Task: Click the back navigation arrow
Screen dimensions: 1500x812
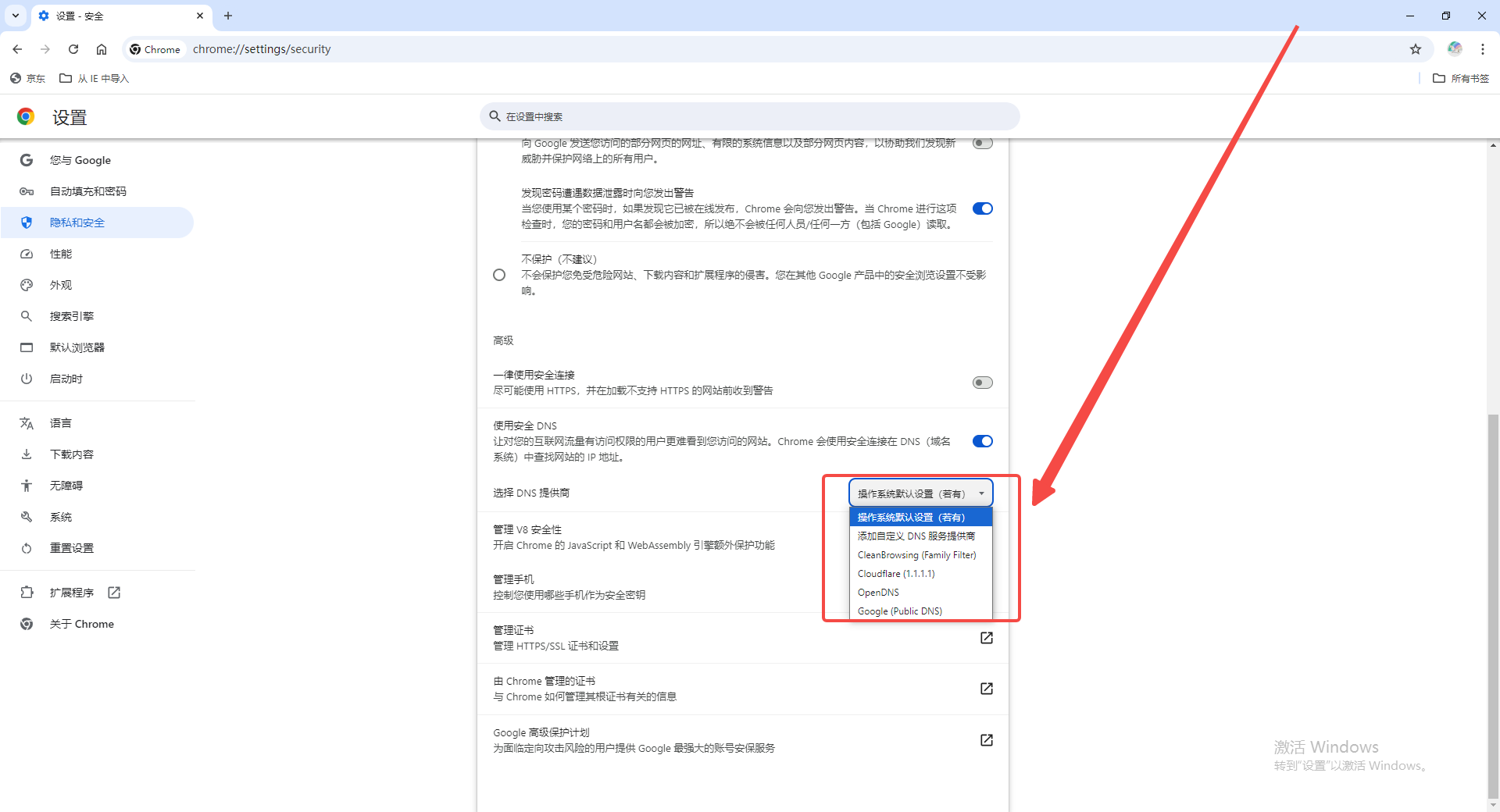Action: (x=17, y=49)
